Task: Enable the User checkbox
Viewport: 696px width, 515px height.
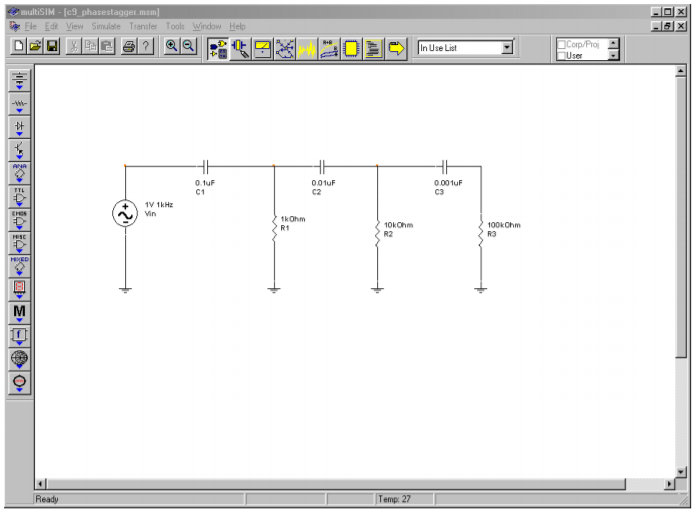Action: [562, 55]
